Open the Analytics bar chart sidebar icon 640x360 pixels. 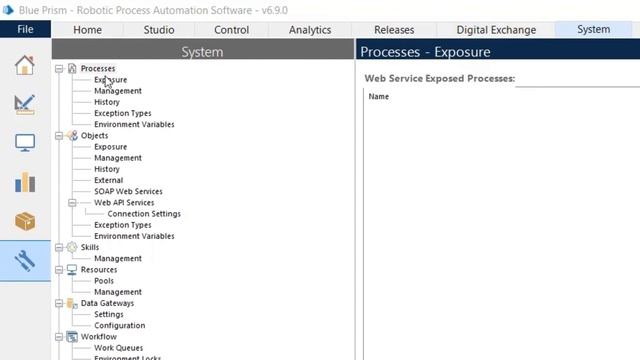pos(25,182)
